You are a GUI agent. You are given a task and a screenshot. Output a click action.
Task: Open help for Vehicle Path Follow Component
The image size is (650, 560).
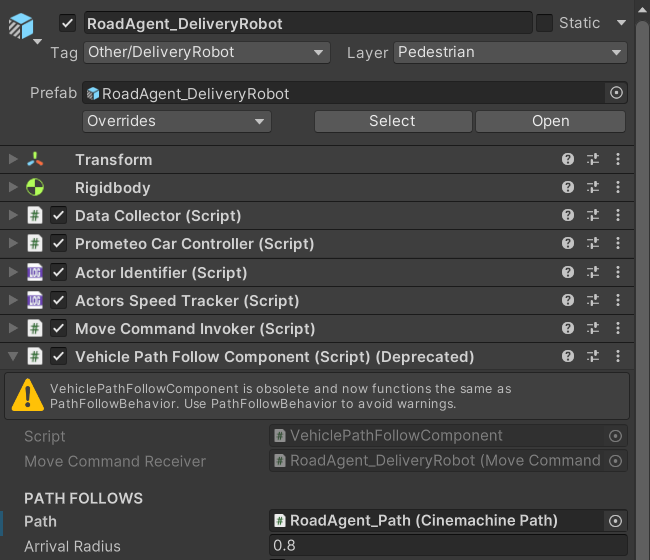[x=568, y=356]
